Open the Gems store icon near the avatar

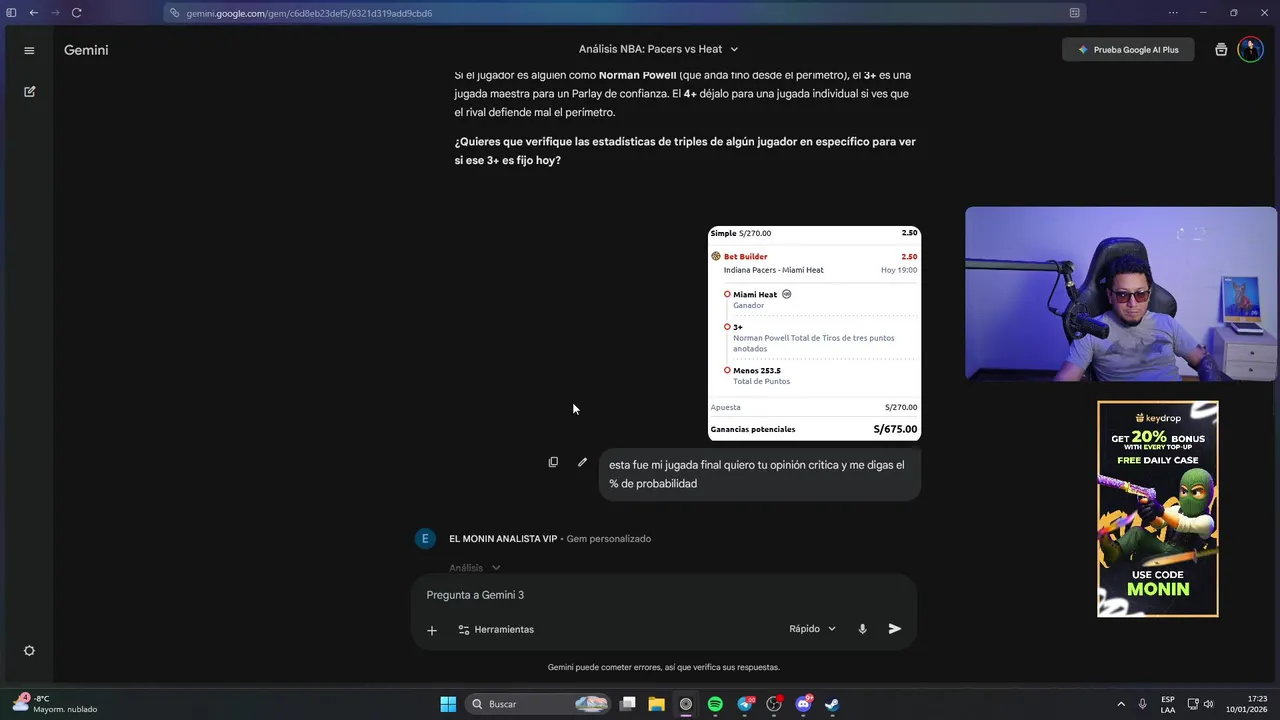(x=1221, y=50)
